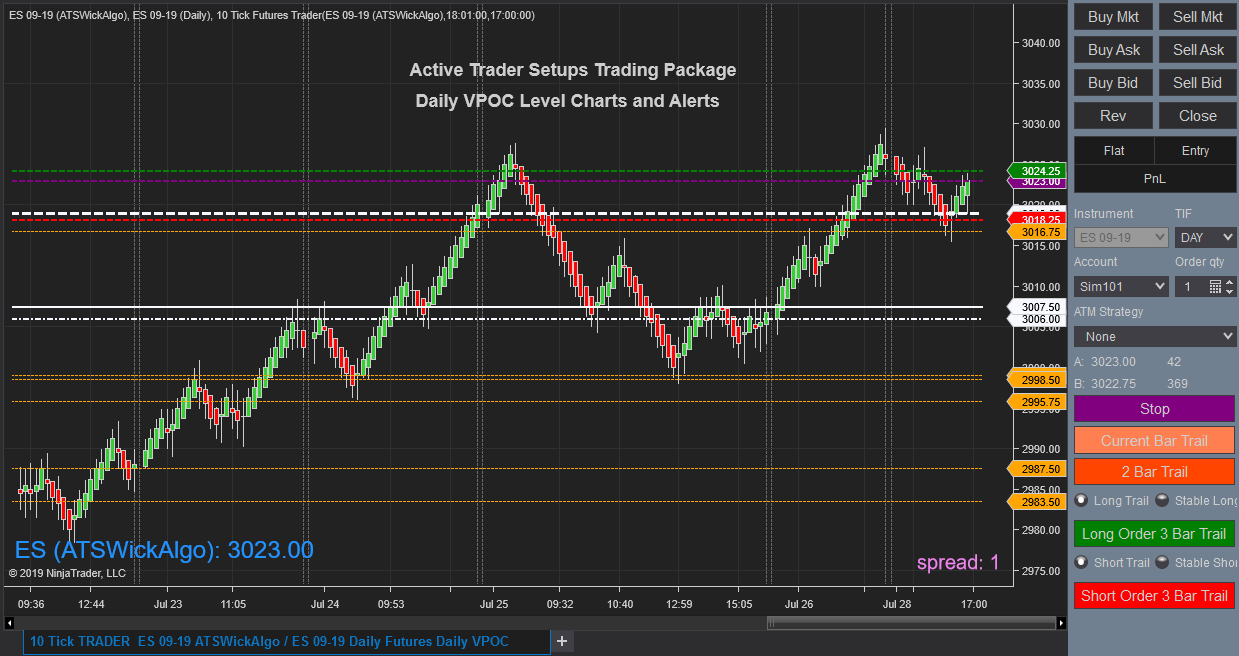Expand the ATM Strategy dropdown set to None

pyautogui.click(x=1154, y=336)
